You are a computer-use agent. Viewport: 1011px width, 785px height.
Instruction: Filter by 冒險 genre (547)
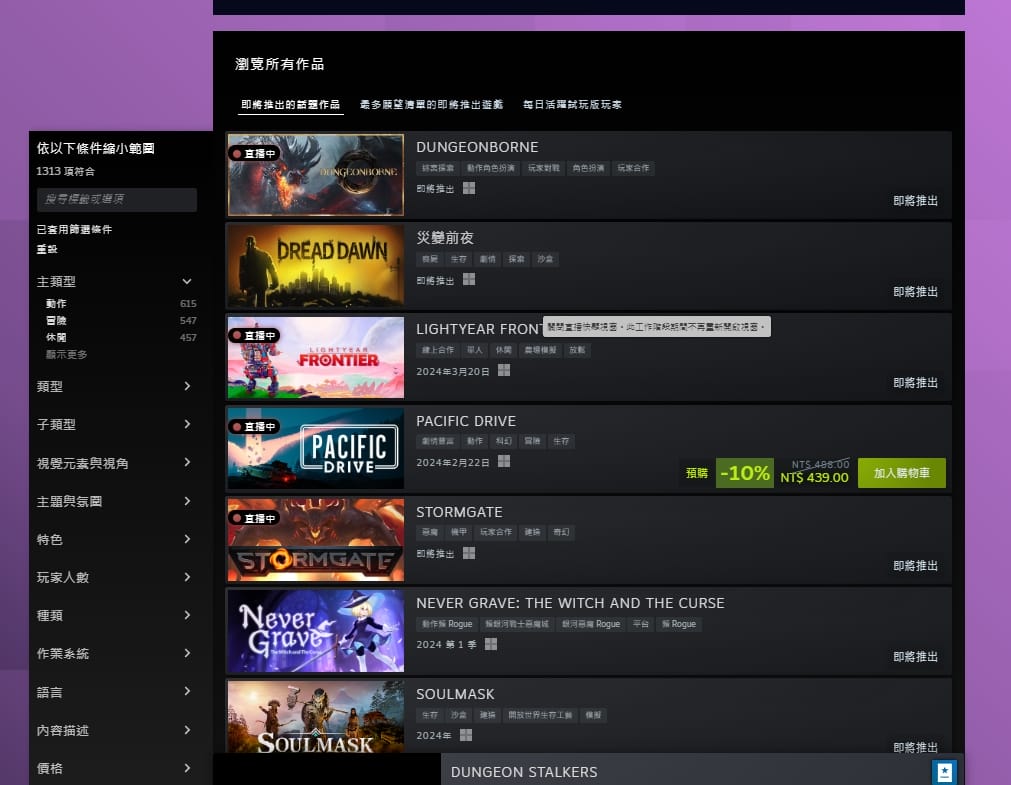[56, 321]
